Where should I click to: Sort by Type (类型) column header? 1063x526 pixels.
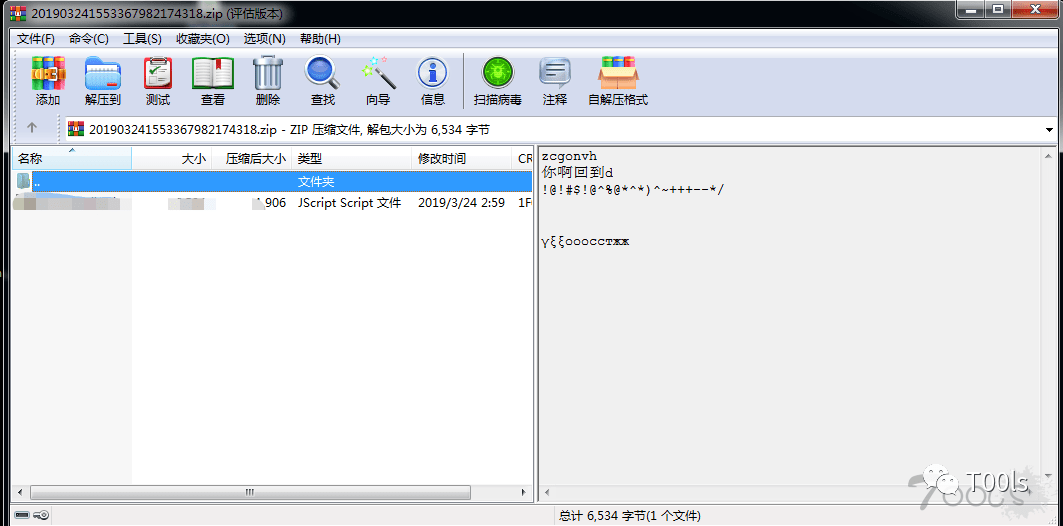352,159
